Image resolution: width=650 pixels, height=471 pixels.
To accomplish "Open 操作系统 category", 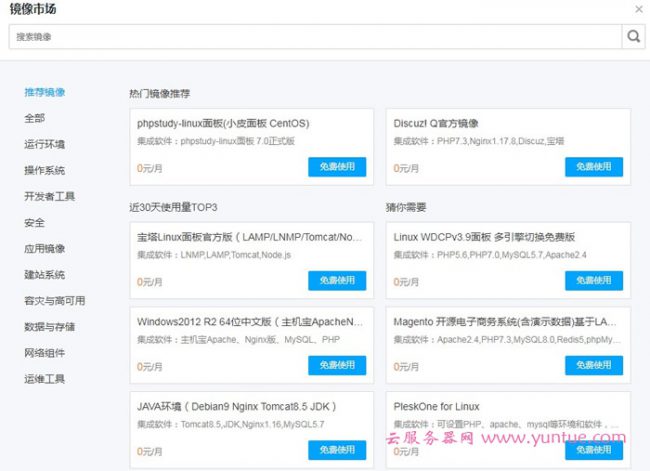I will pyautogui.click(x=44, y=170).
